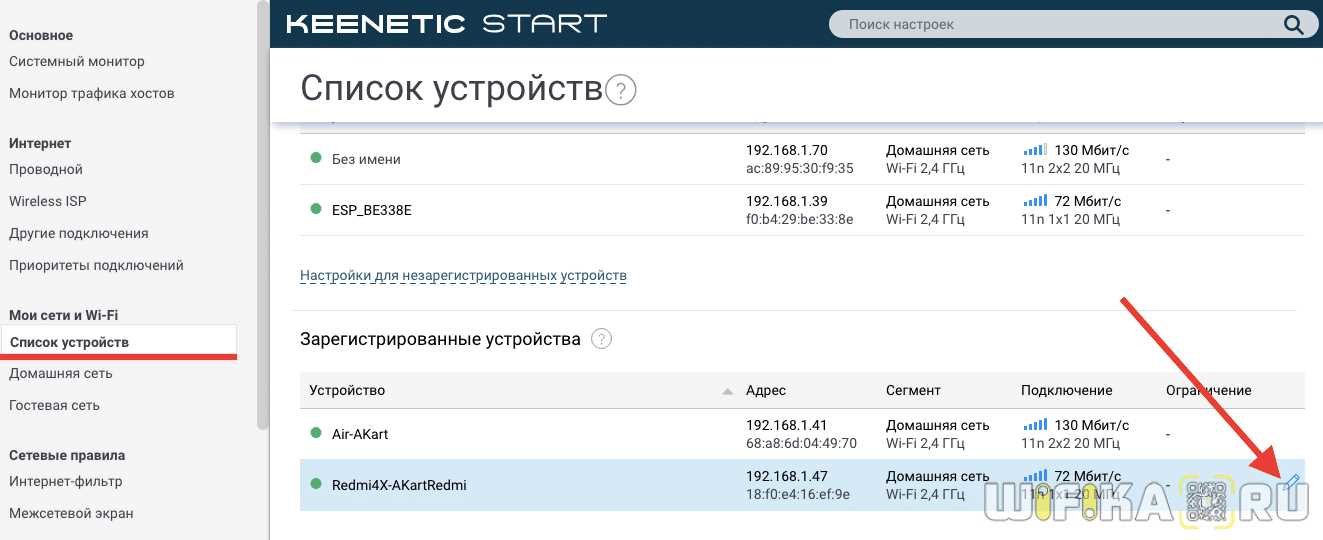
Task: Edit the Redmi4X-AKartRedmi device with pencil icon
Action: (x=1291, y=483)
